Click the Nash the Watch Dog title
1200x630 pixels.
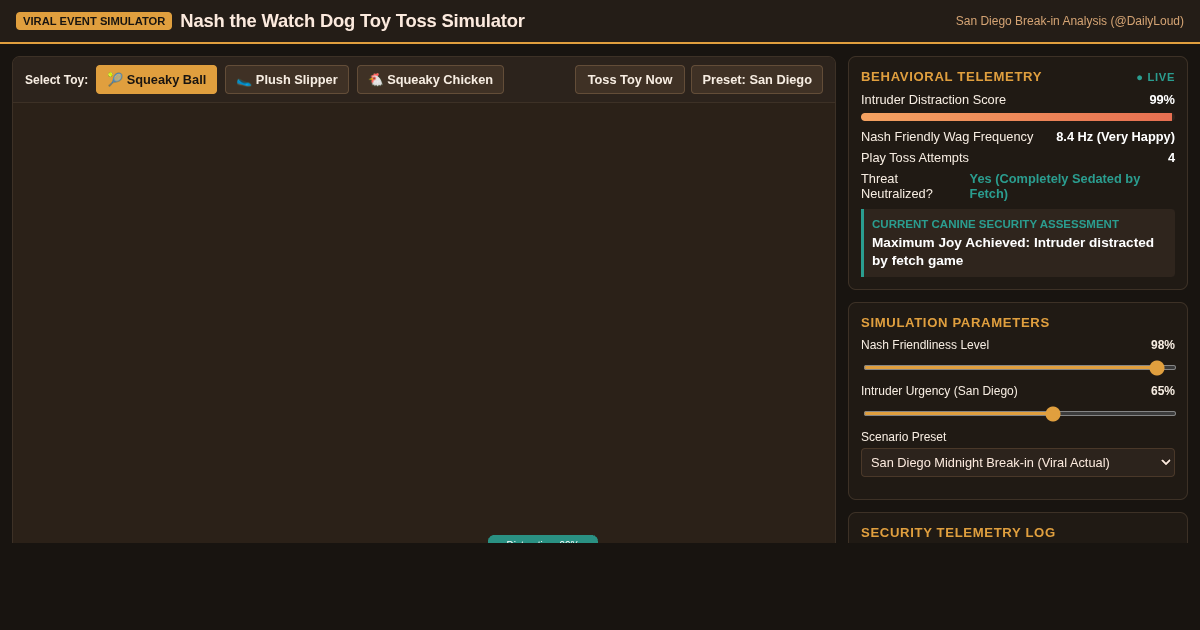(352, 21)
